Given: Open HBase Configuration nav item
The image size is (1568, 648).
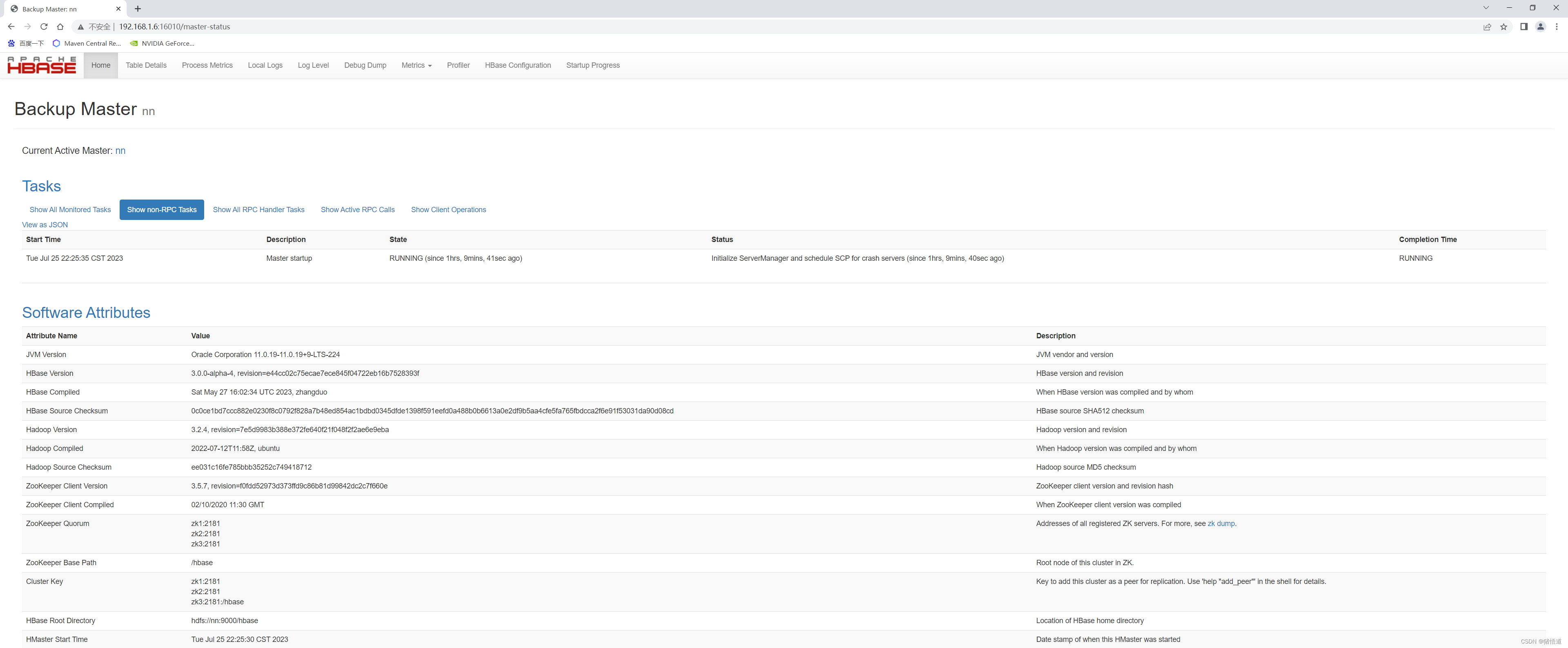Looking at the screenshot, I should coord(517,65).
